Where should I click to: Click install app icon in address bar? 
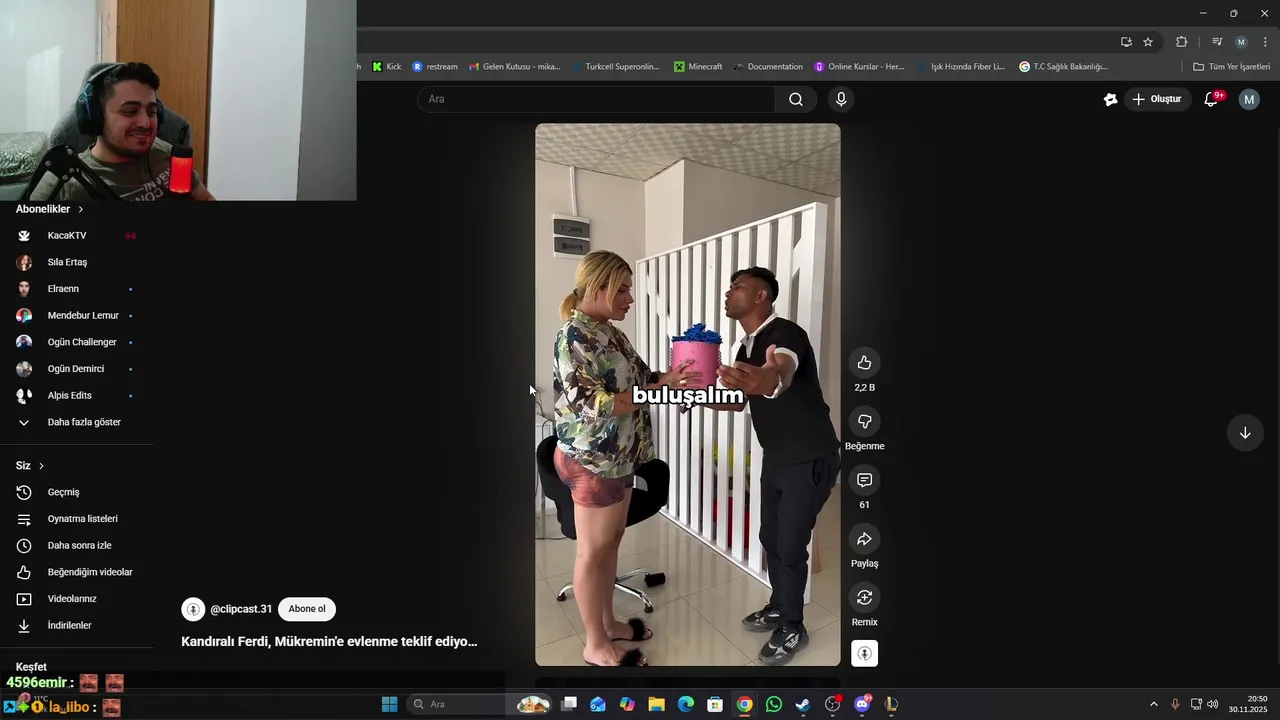coord(1126,42)
